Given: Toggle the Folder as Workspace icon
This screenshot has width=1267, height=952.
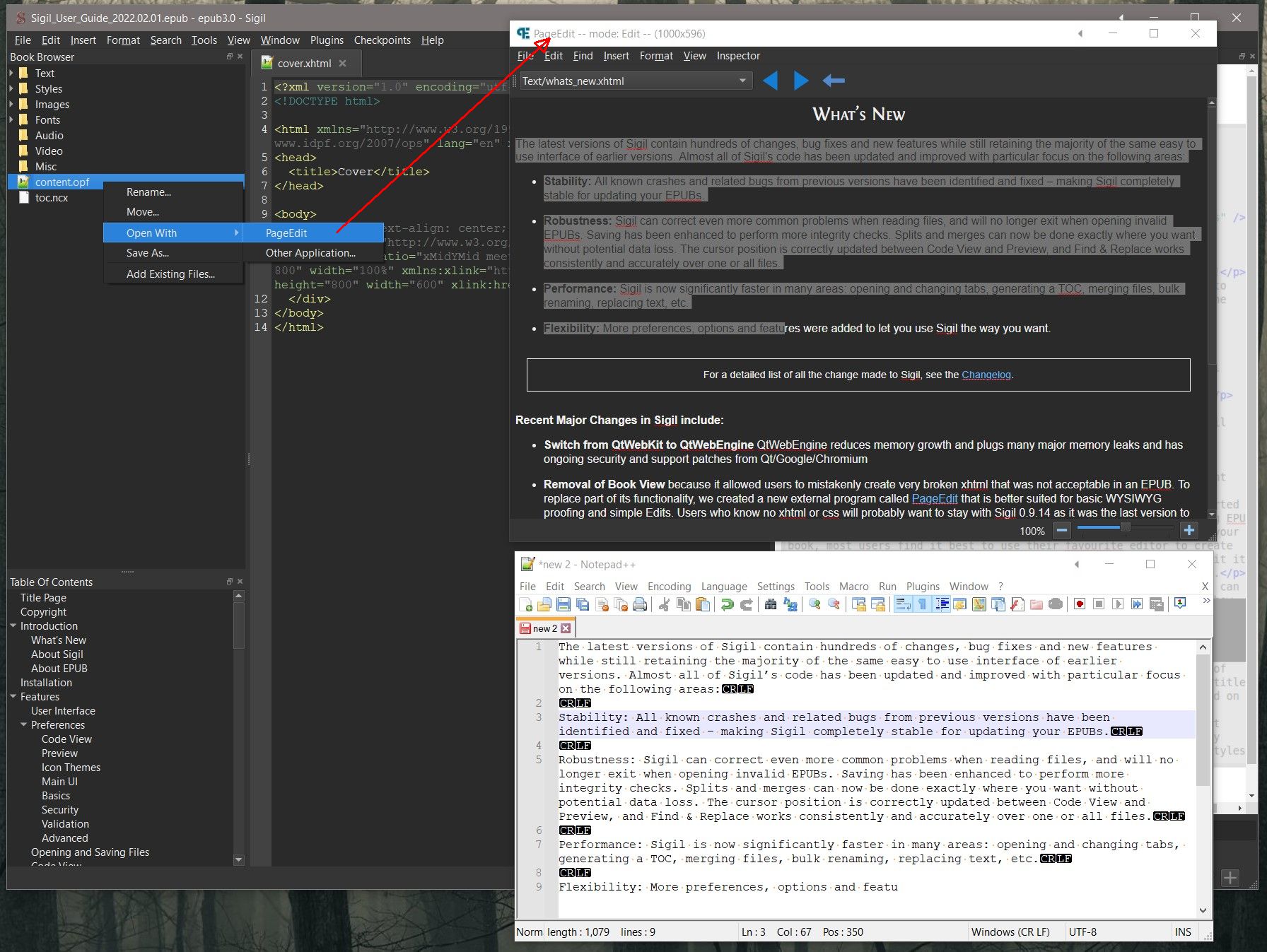Looking at the screenshot, I should 1037,604.
